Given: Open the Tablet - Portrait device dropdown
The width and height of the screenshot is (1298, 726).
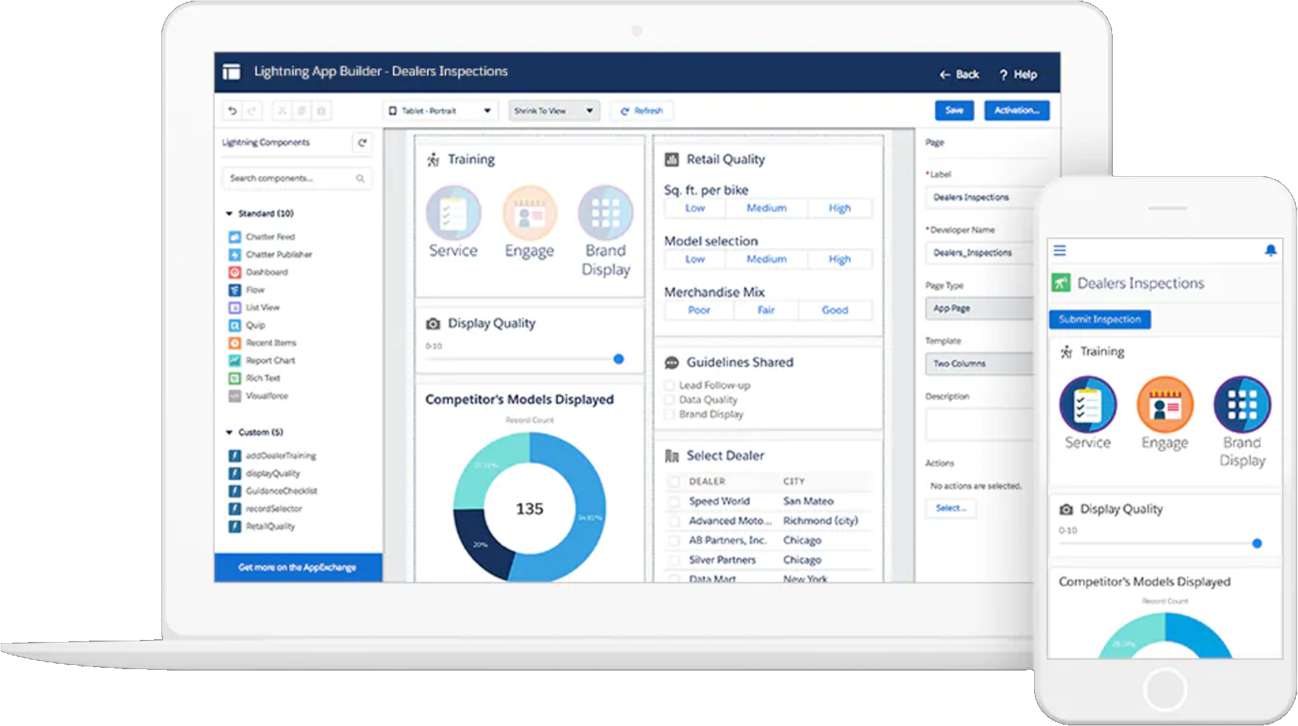Looking at the screenshot, I should (x=440, y=111).
